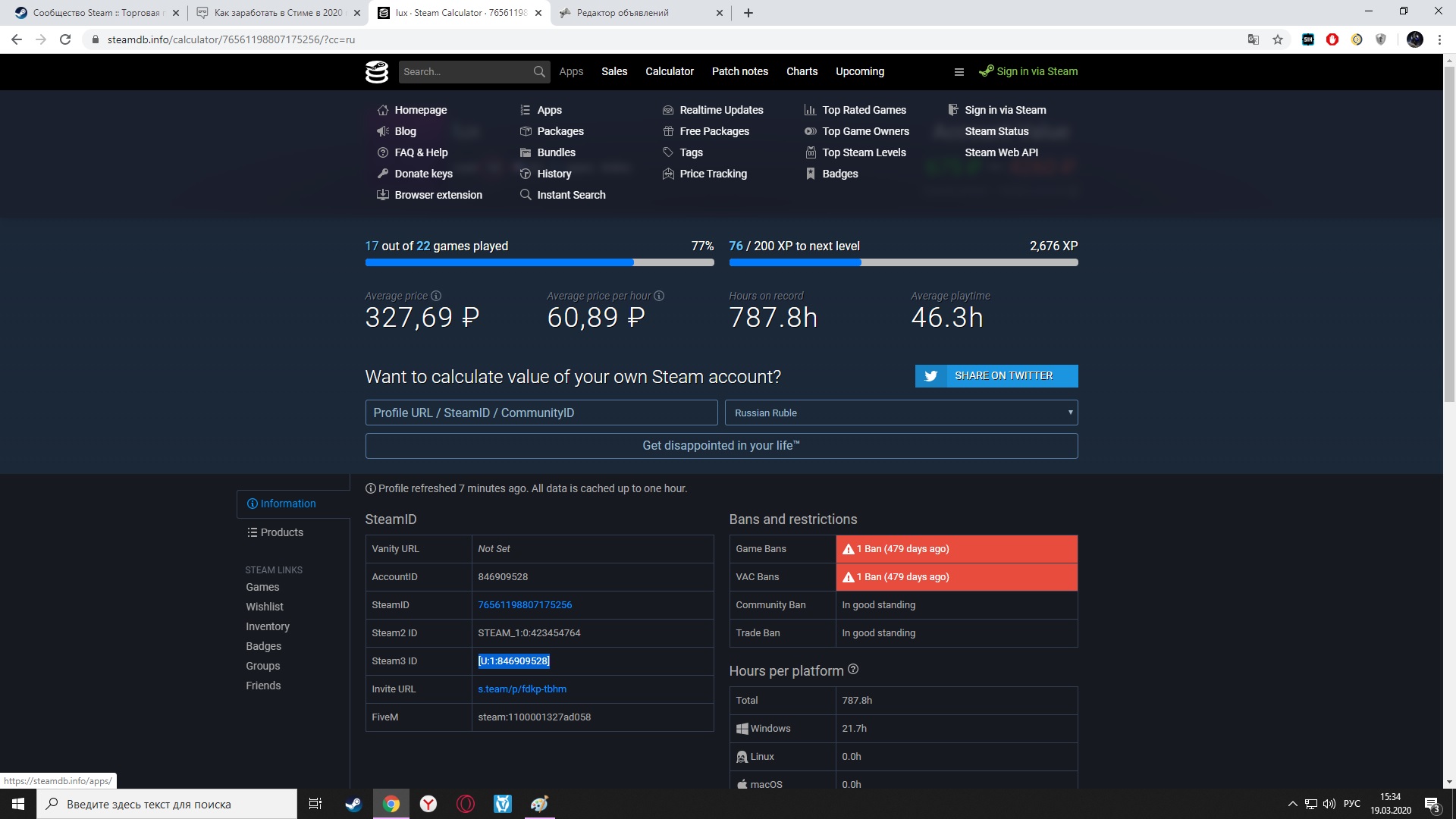Viewport: 1456px width, 819px height.
Task: Open the Russian Ruble currency dropdown
Action: (902, 413)
